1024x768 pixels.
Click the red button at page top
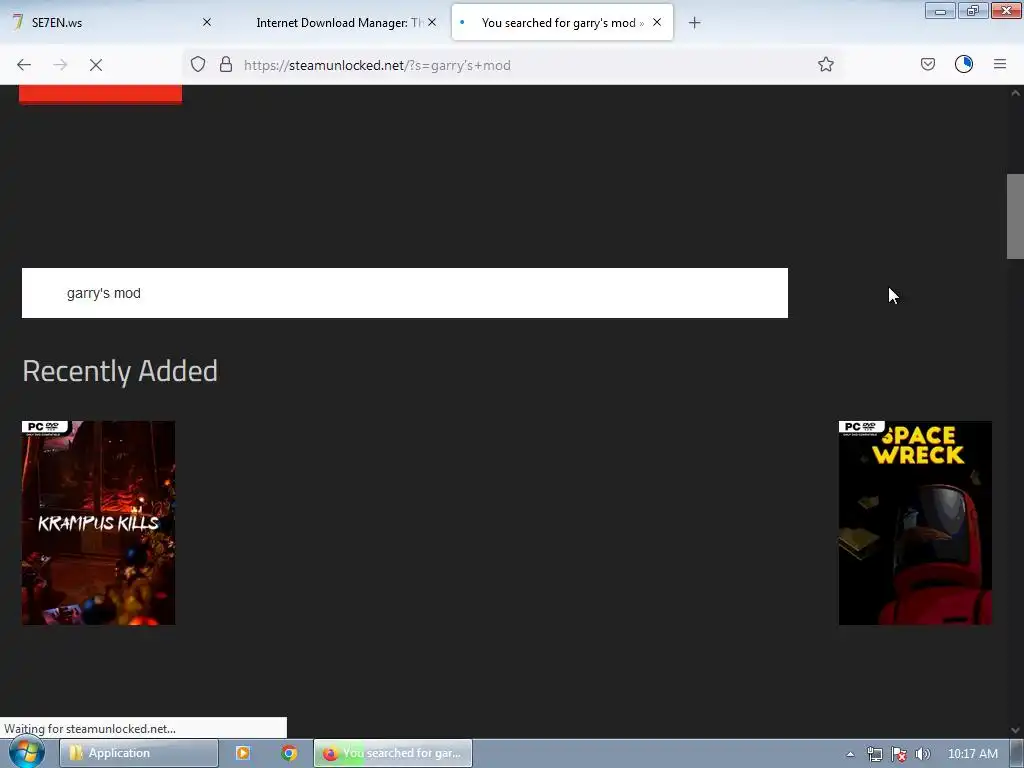[x=101, y=93]
